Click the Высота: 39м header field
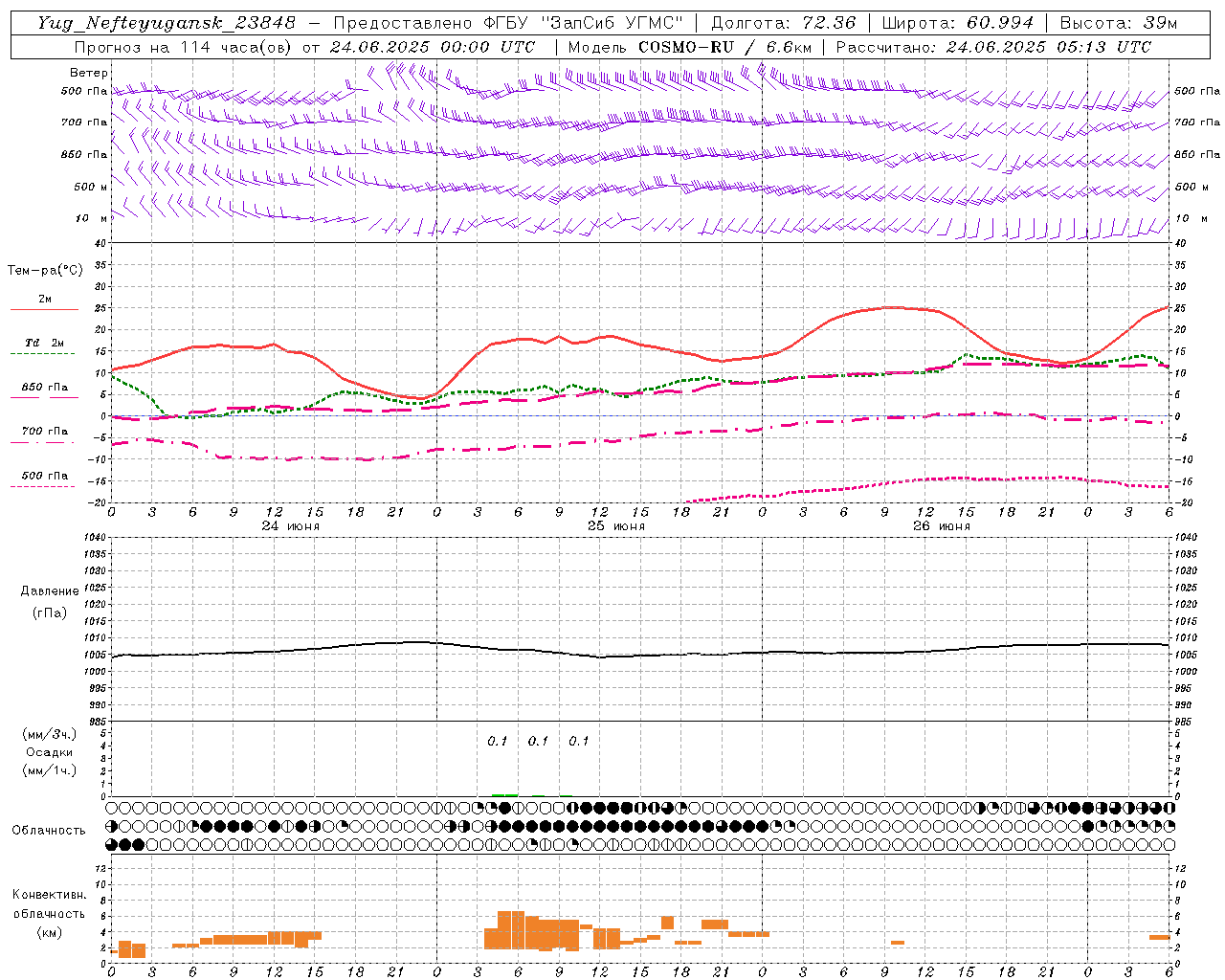 click(x=1119, y=23)
